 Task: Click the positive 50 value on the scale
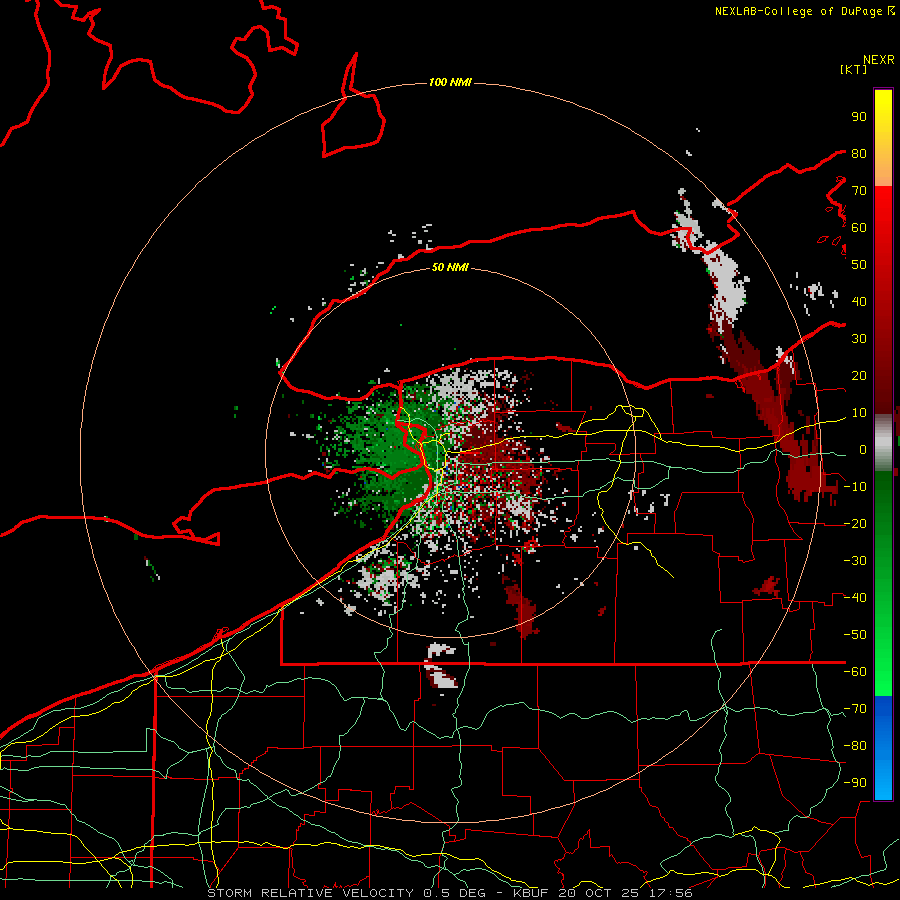(x=859, y=265)
